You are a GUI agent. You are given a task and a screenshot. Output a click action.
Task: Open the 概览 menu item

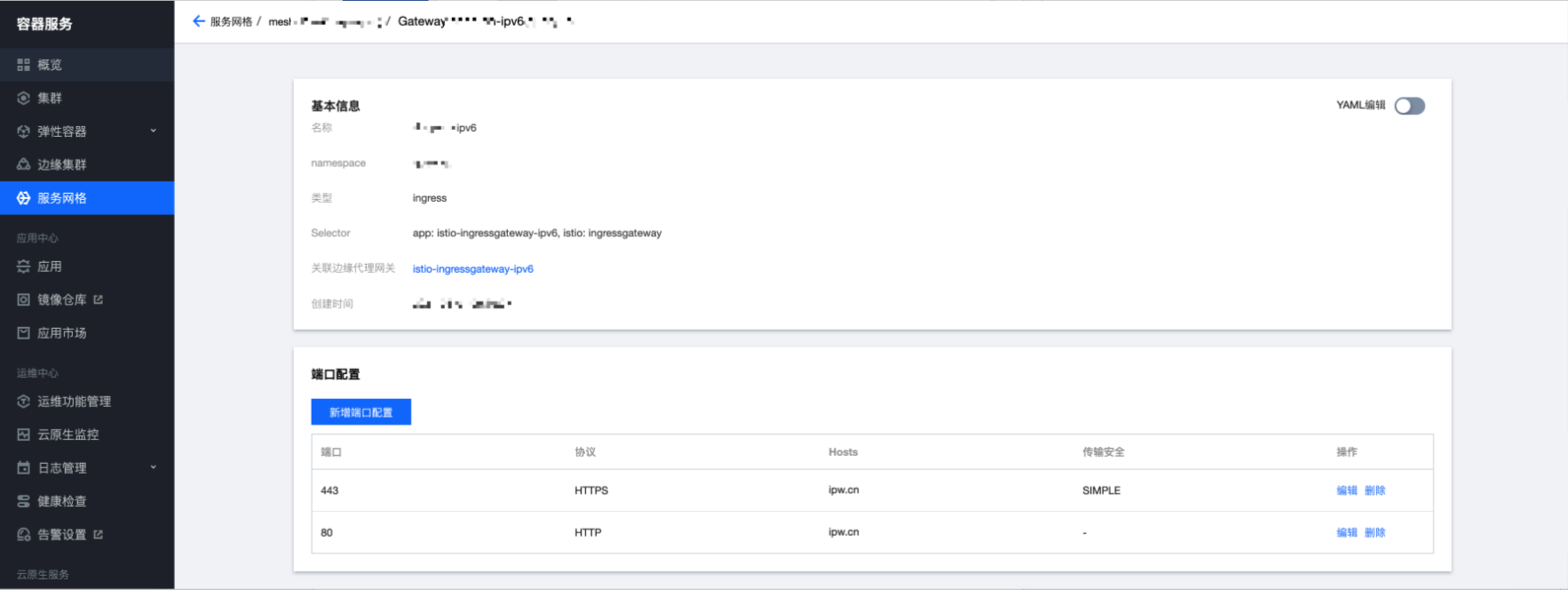87,65
